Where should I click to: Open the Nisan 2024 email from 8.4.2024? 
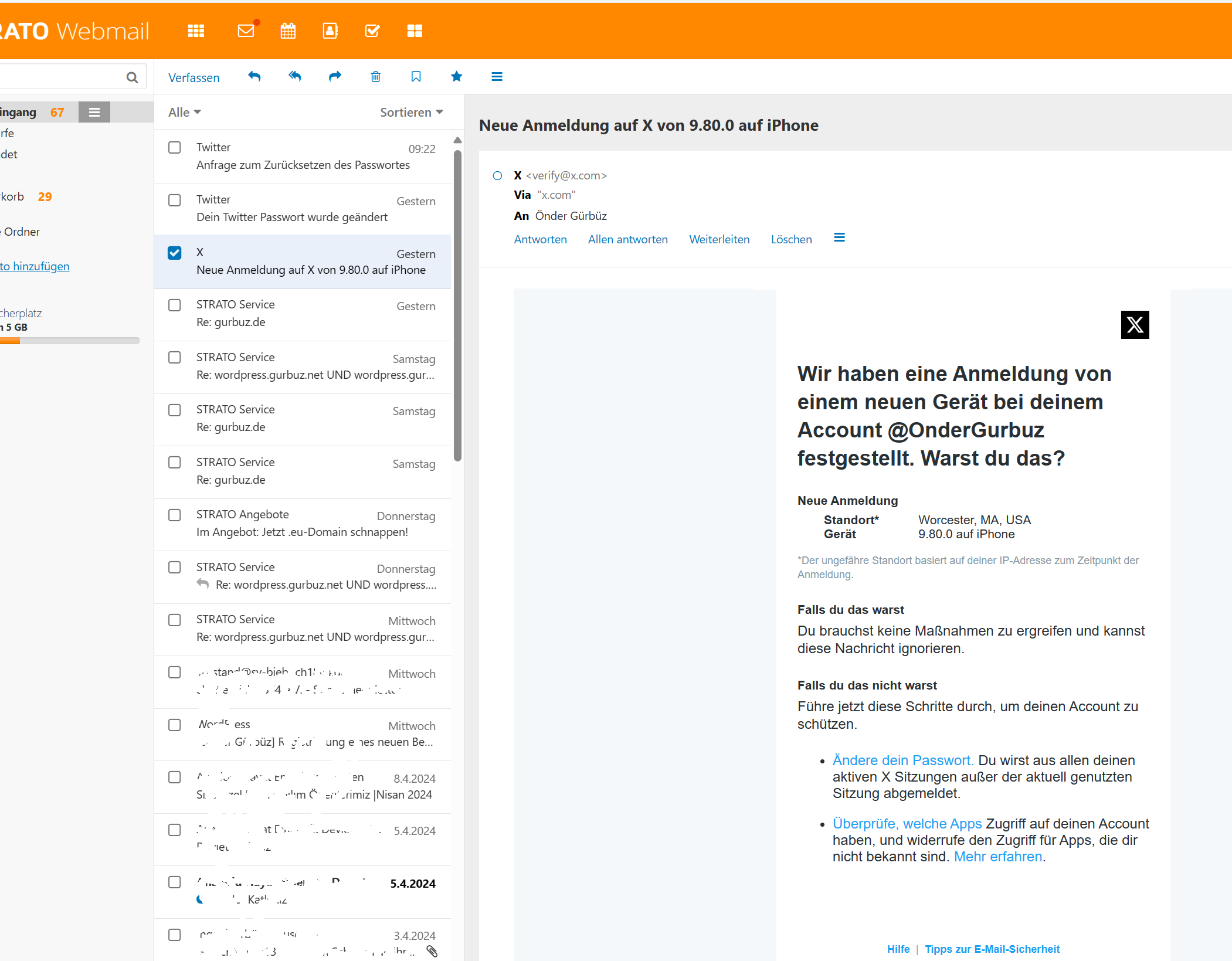click(x=303, y=787)
